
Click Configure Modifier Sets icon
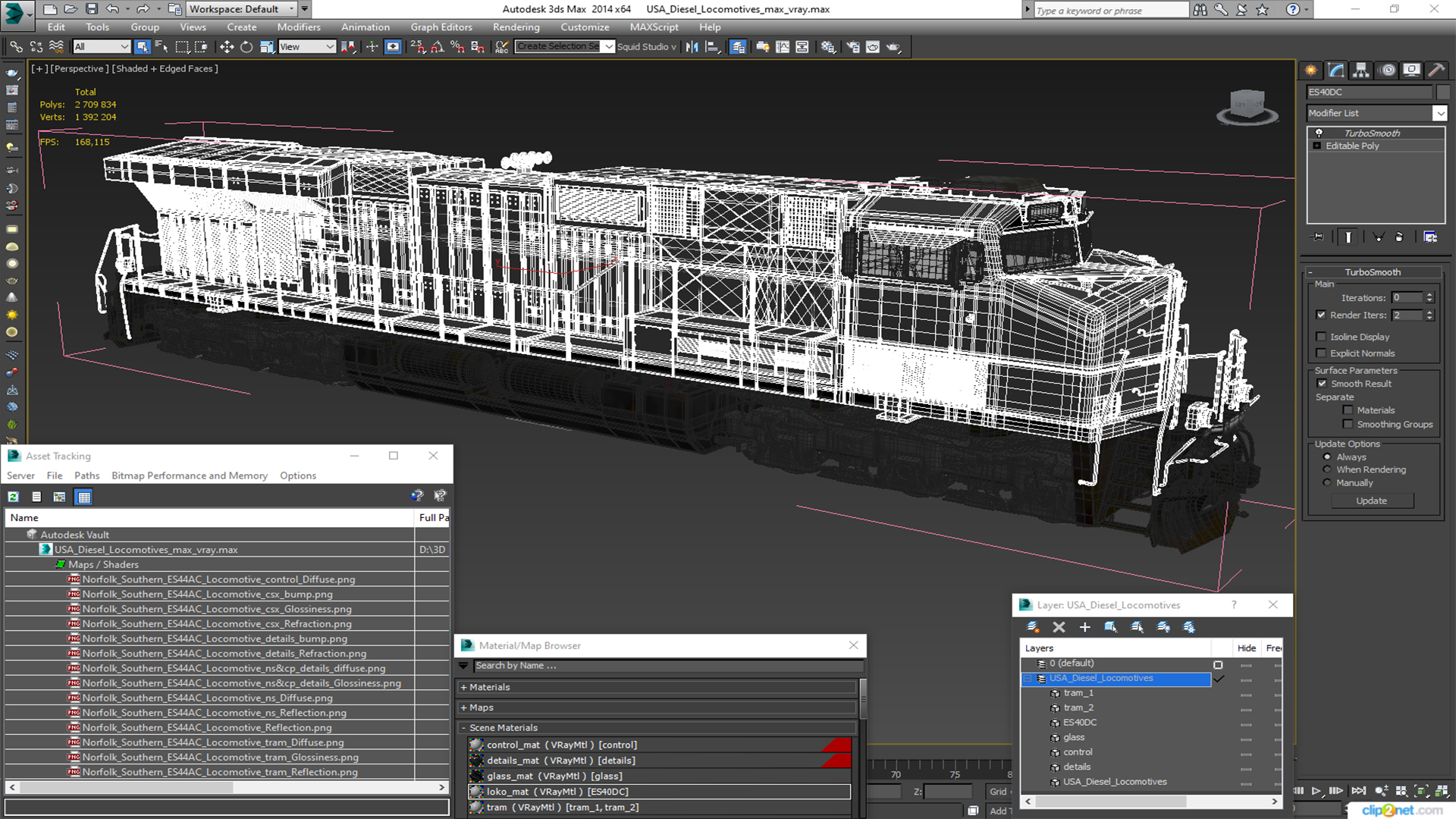coord(1430,237)
